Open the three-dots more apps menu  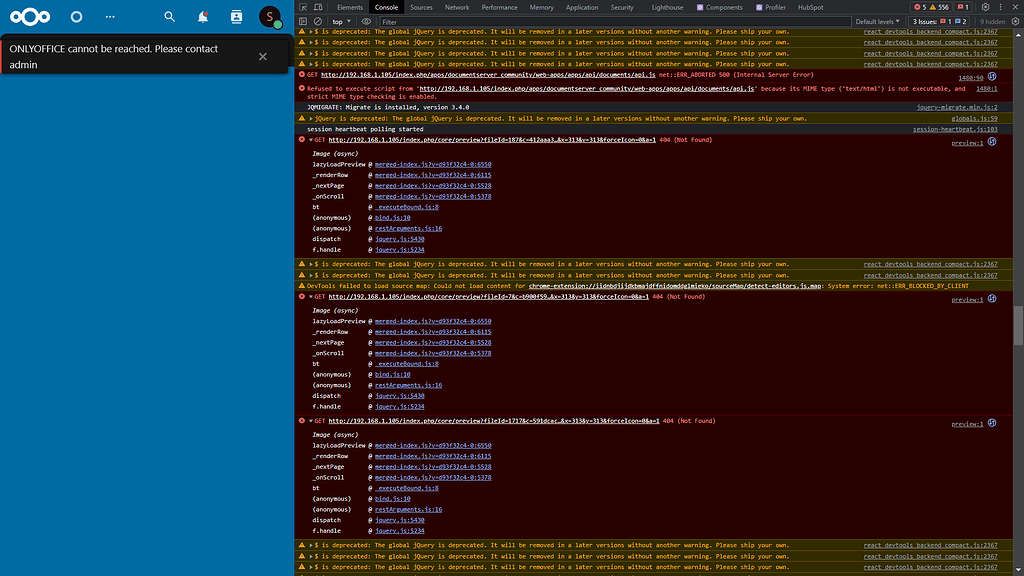point(110,17)
